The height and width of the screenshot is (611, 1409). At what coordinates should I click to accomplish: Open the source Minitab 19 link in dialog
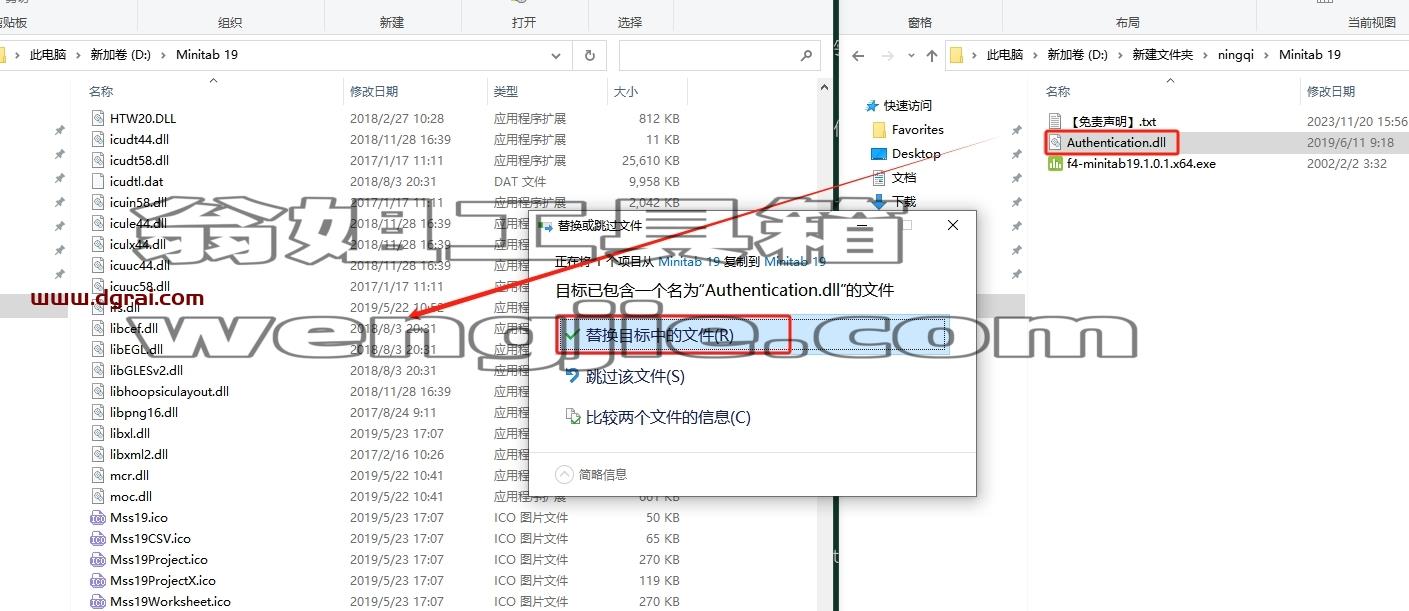[688, 261]
